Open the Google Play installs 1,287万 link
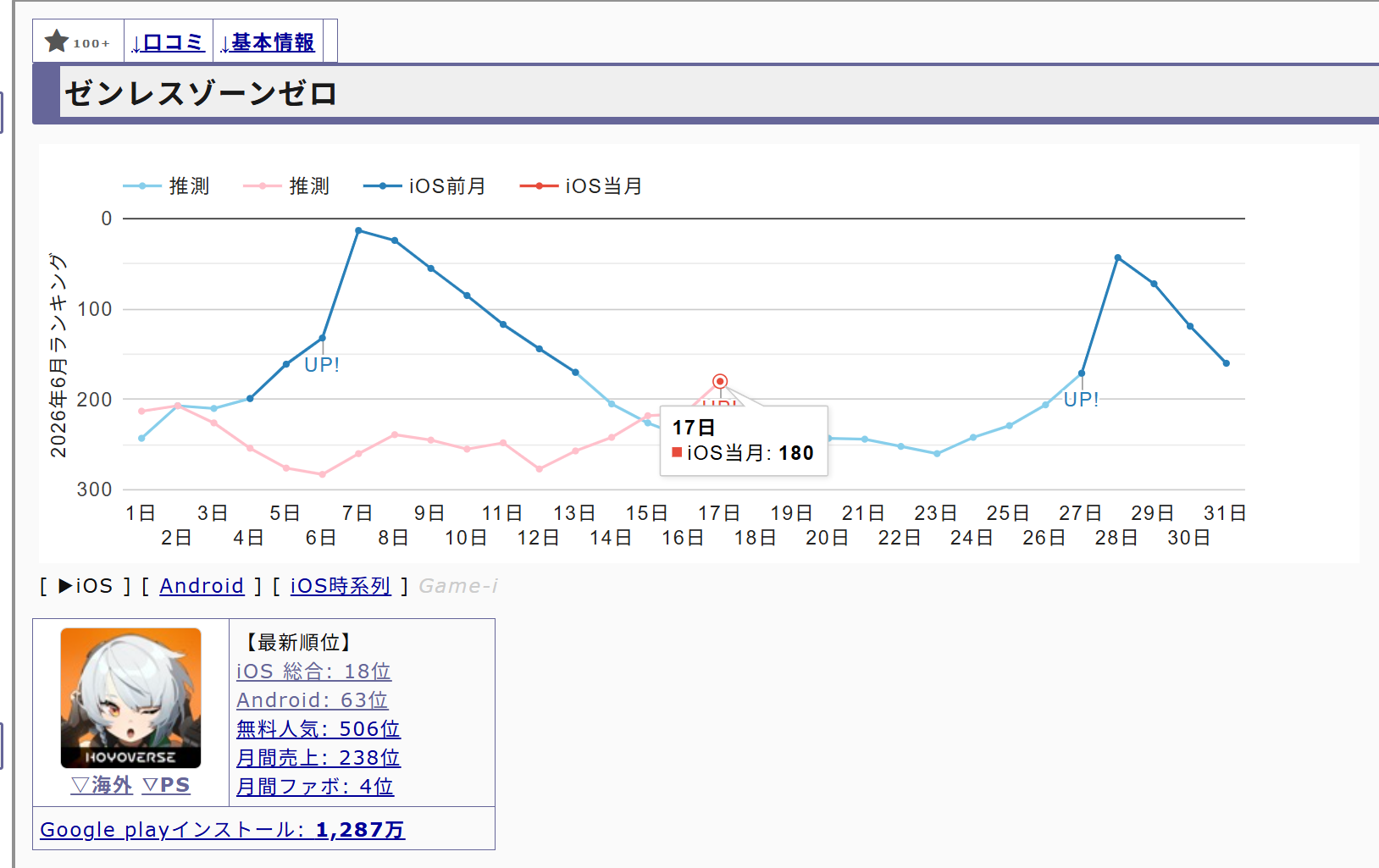The width and height of the screenshot is (1379, 868). pos(223,830)
